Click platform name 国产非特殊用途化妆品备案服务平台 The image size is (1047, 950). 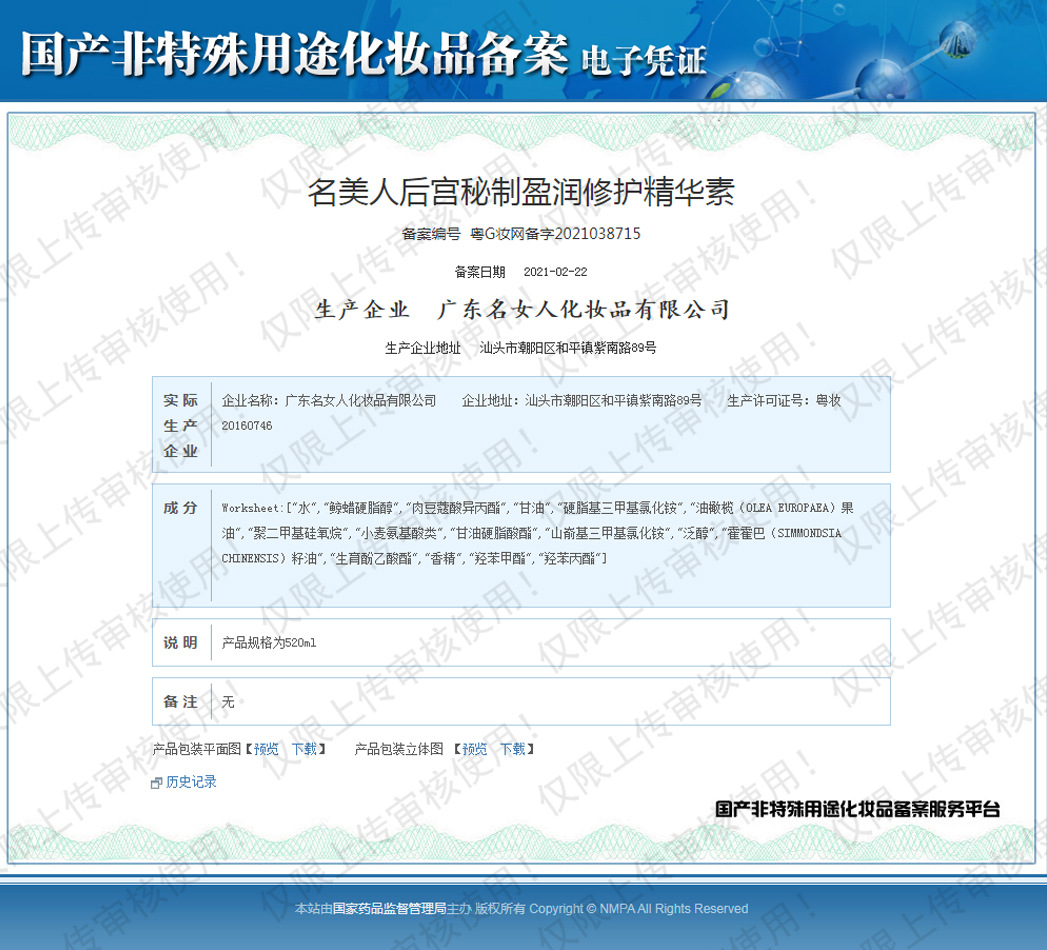click(857, 809)
